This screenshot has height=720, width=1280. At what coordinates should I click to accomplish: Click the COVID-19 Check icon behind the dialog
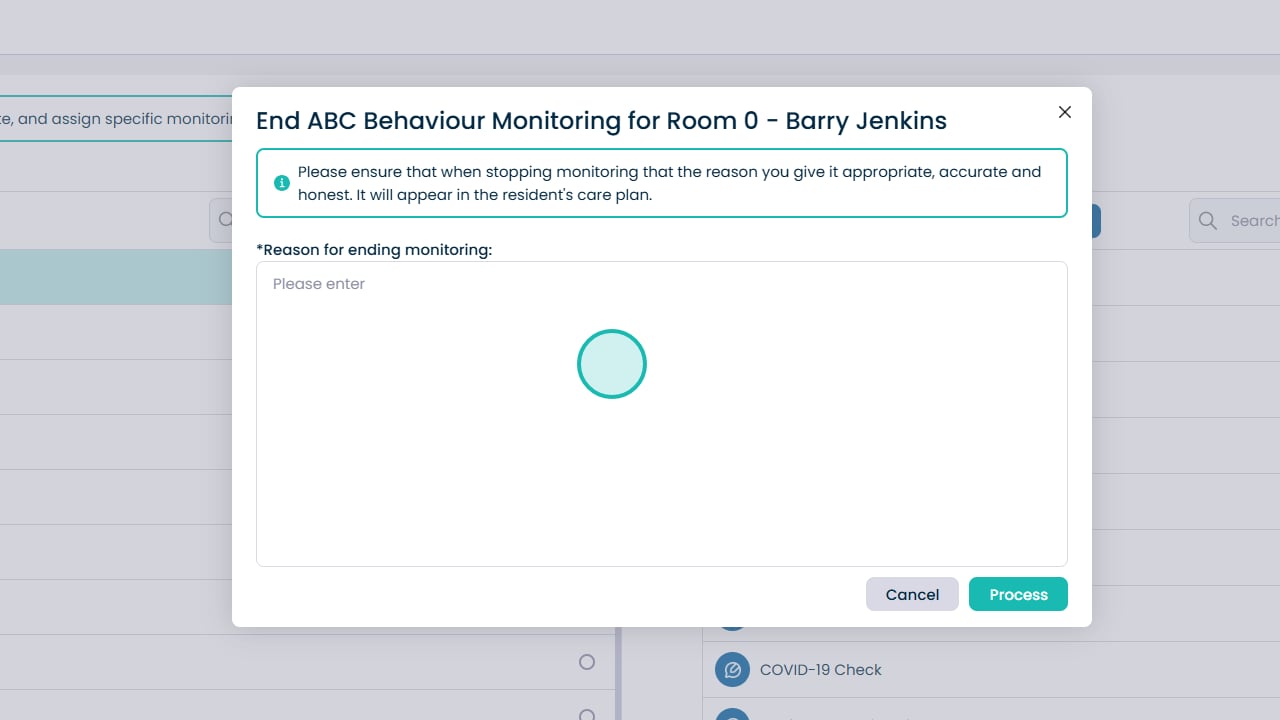[733, 670]
